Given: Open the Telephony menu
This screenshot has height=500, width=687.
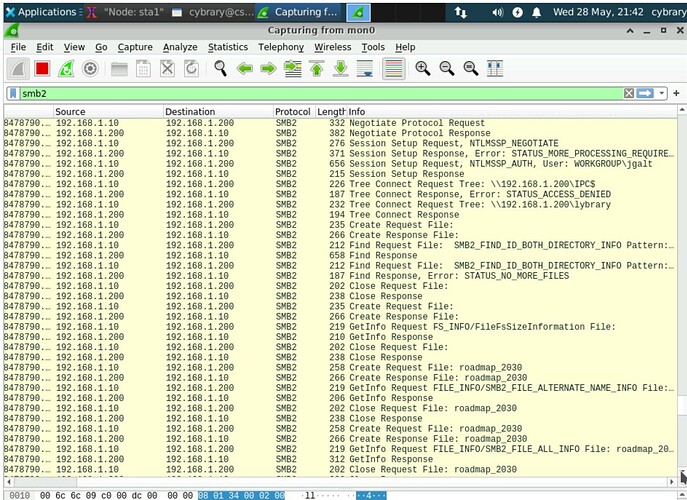Looking at the screenshot, I should (x=280, y=47).
